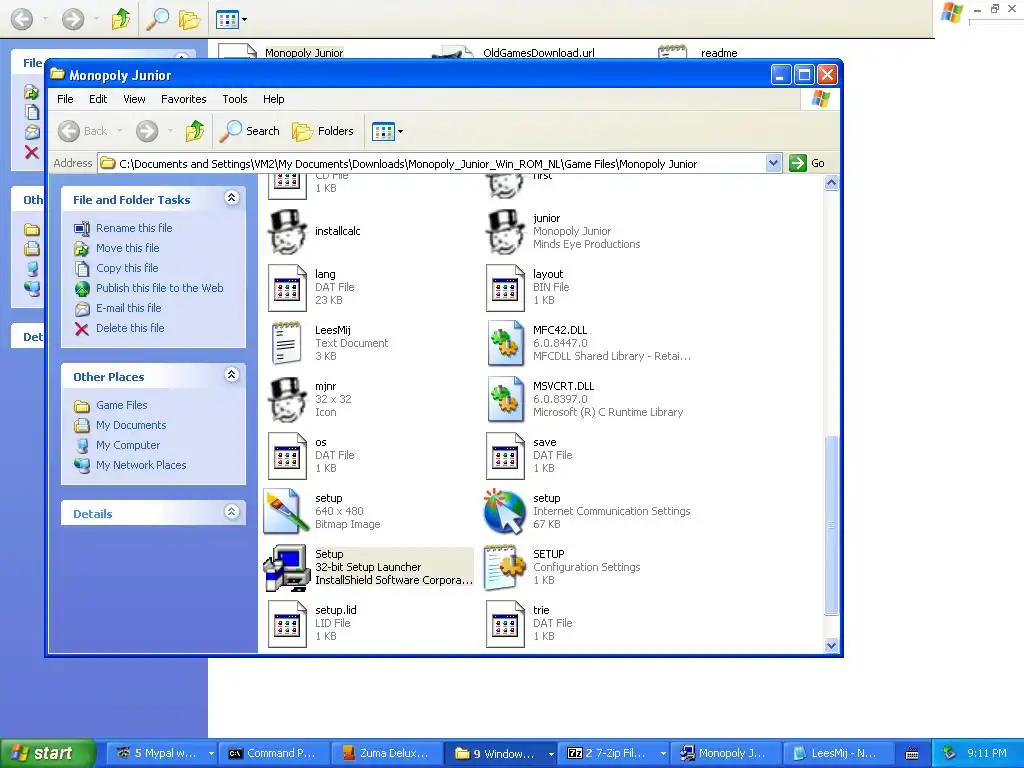Open Game Files in Other Places
The width and height of the screenshot is (1024, 768).
tap(121, 405)
